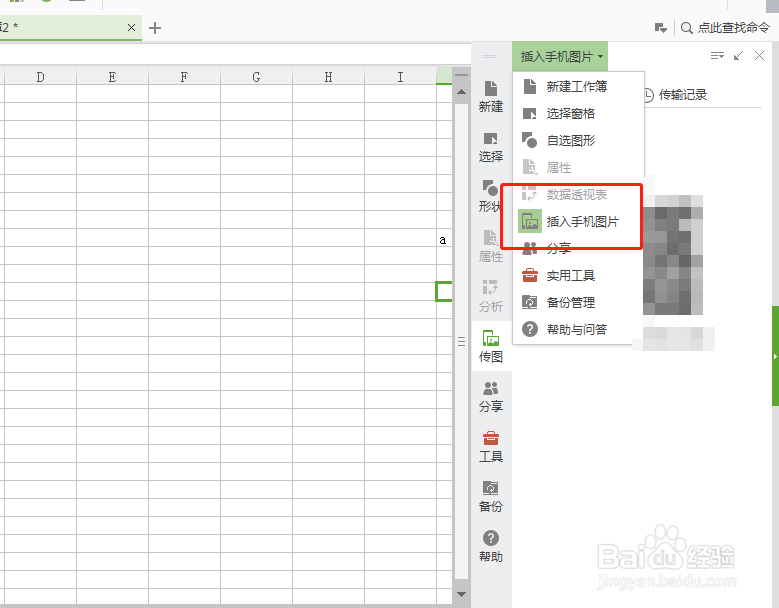Screen dimensions: 779x608
Task: Close the task pane
Action: 759,56
